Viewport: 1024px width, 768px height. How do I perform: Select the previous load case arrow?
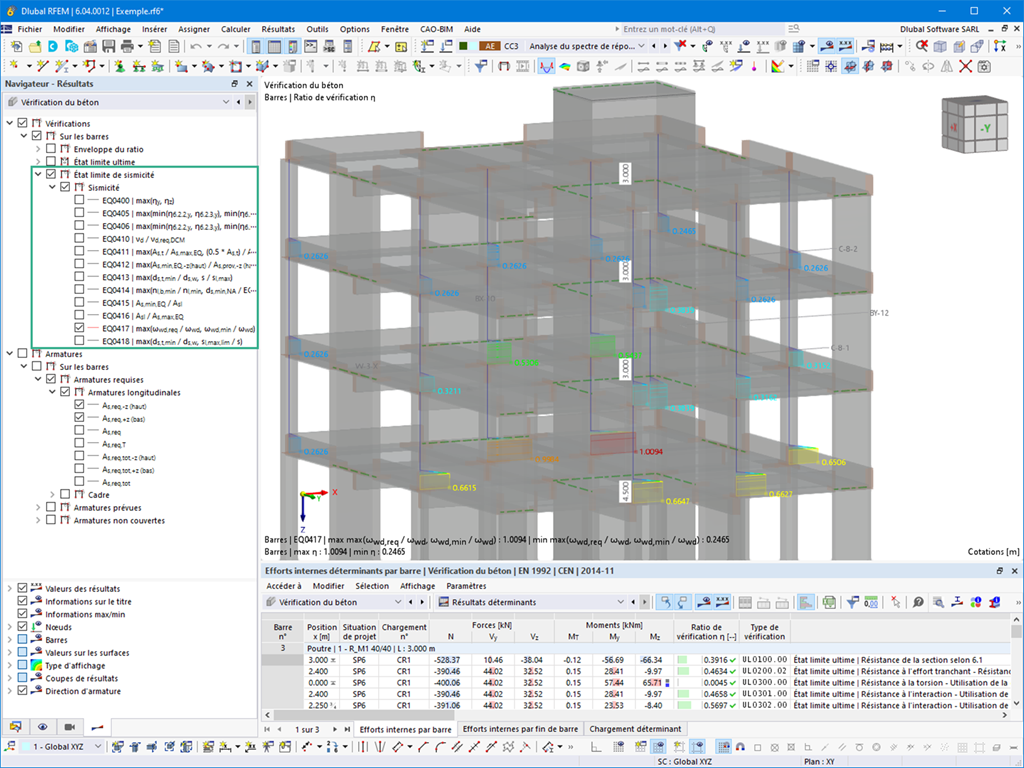point(654,46)
